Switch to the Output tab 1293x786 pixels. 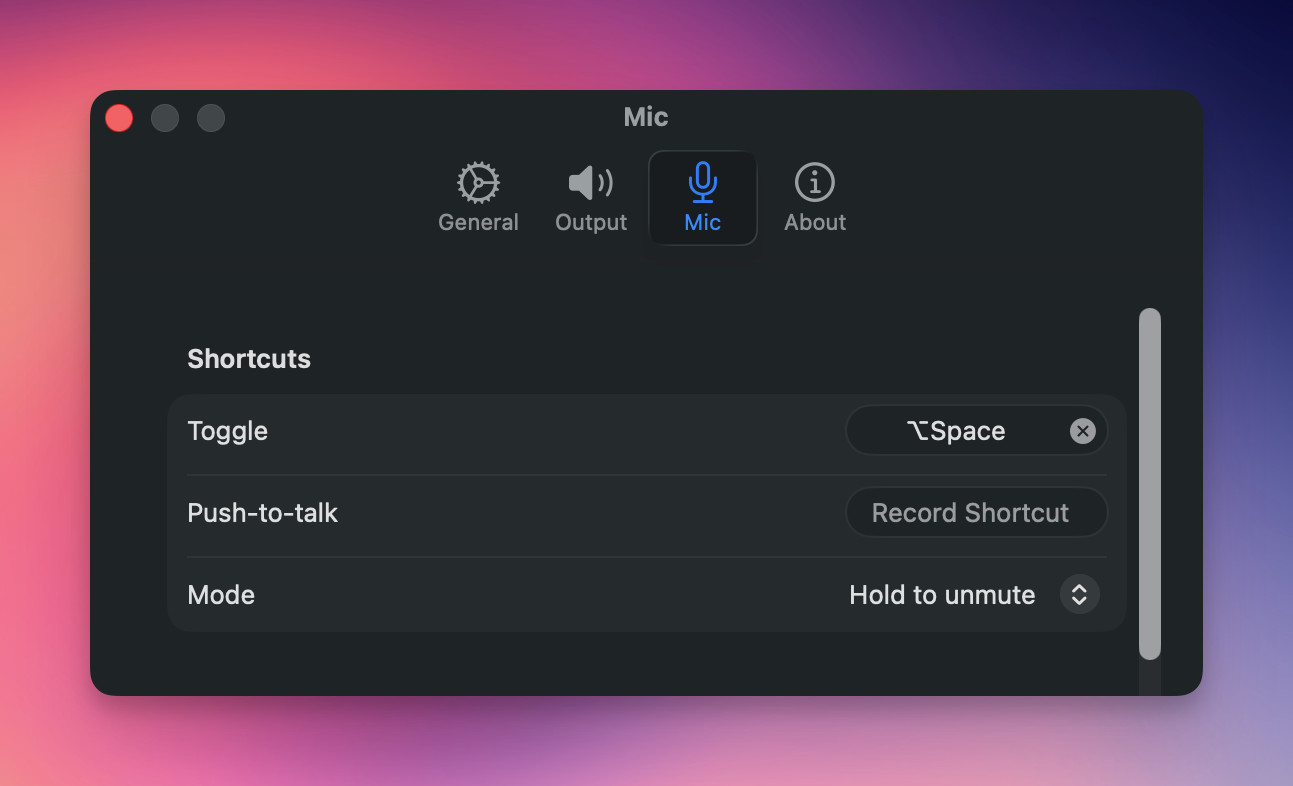(x=591, y=198)
